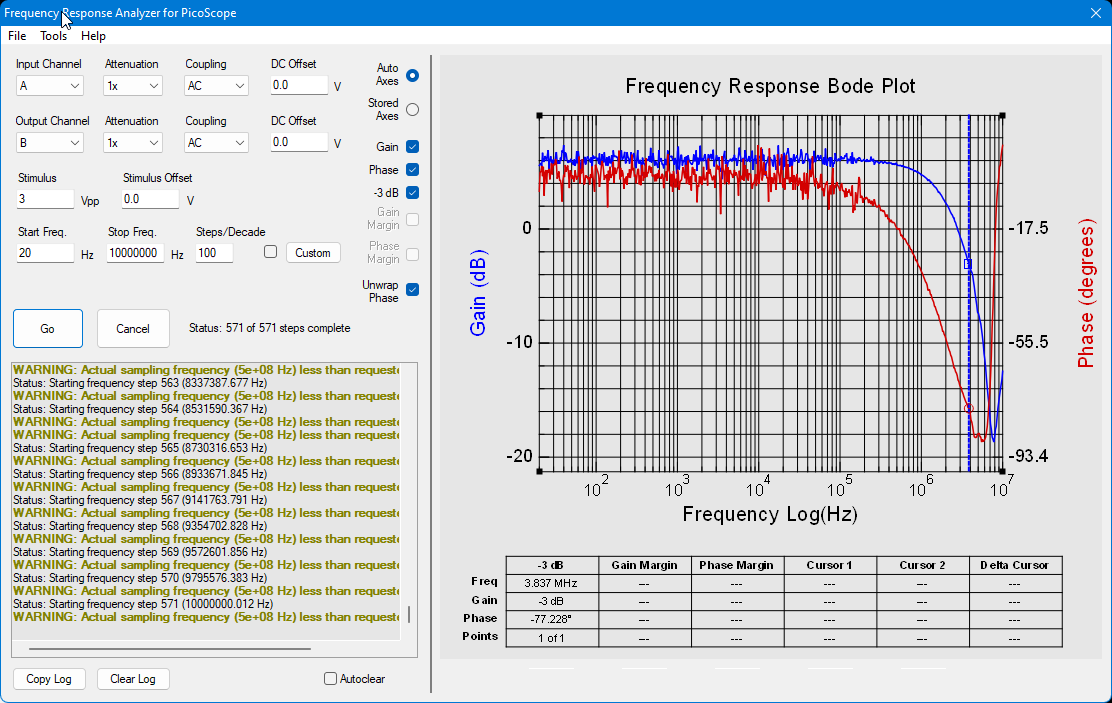Click the Copy Log button

pos(49,679)
